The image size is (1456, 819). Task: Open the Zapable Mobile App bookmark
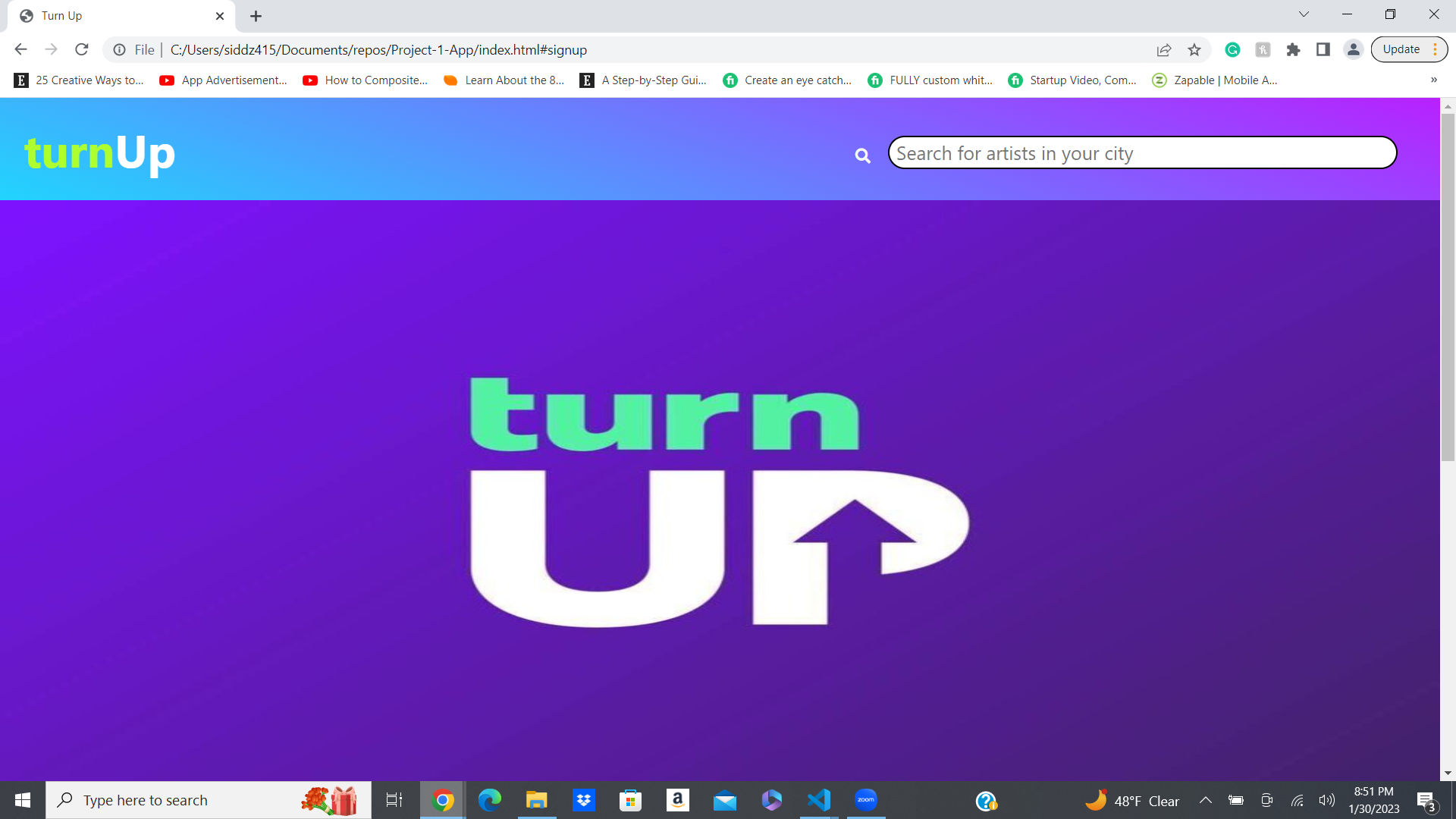tap(1215, 80)
